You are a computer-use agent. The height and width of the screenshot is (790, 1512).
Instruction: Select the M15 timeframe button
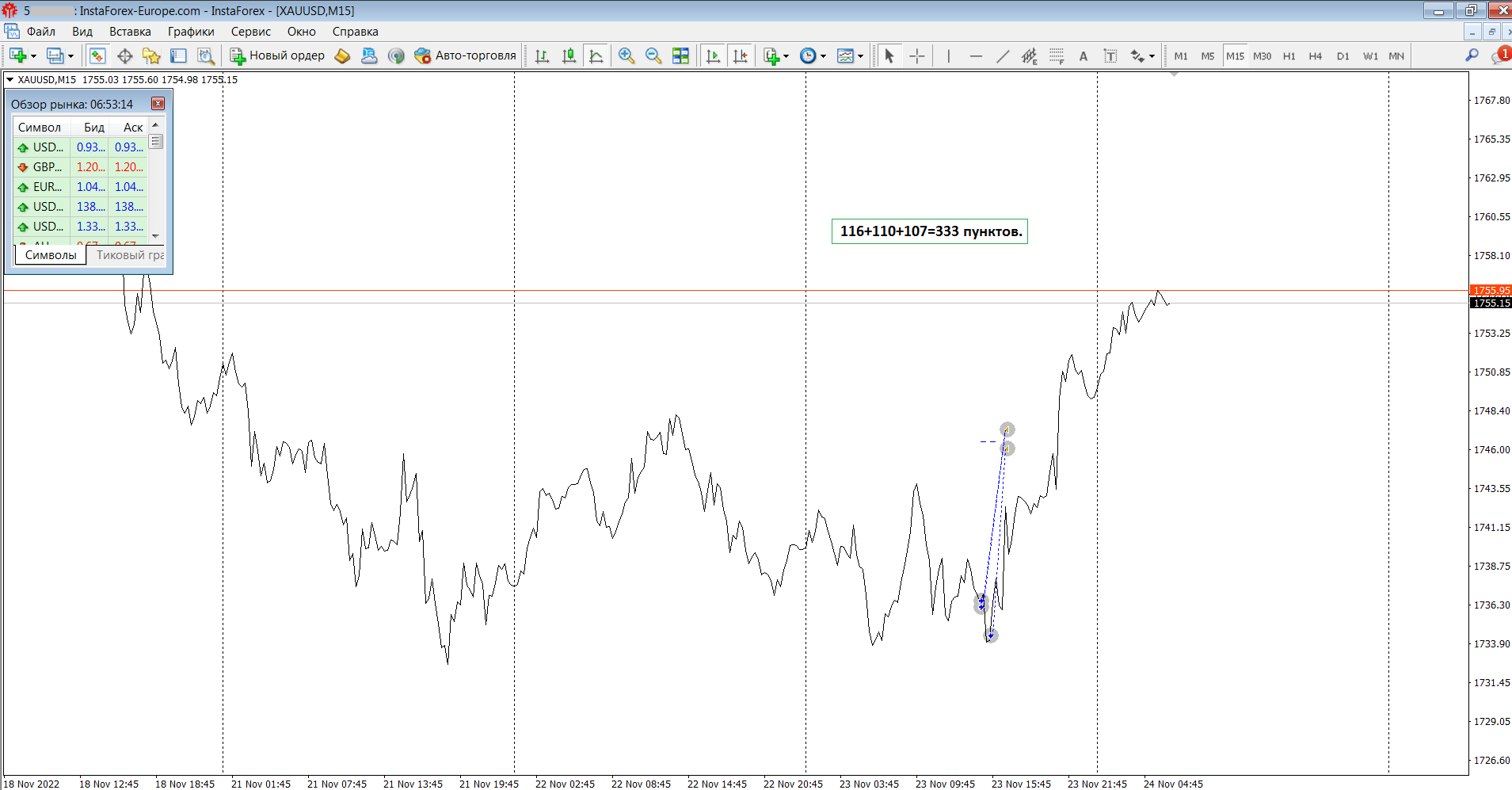tap(1235, 55)
